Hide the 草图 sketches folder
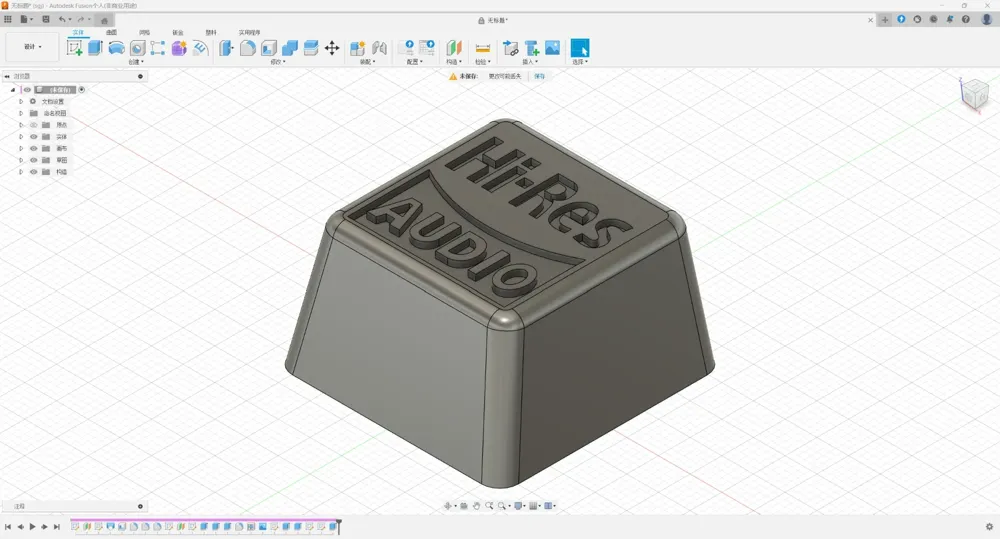 34,160
